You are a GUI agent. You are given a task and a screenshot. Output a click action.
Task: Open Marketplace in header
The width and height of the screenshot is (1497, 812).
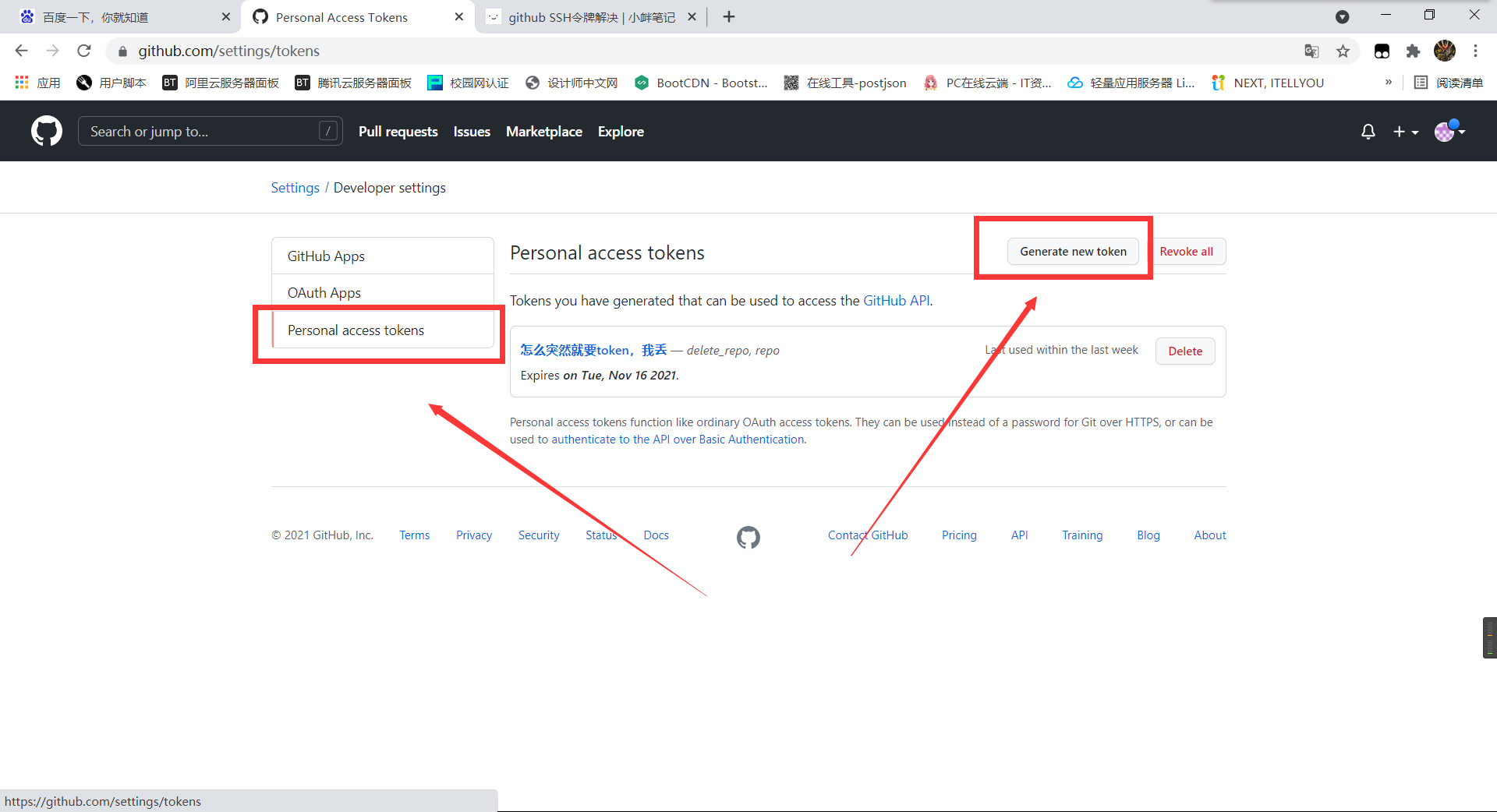tap(544, 132)
